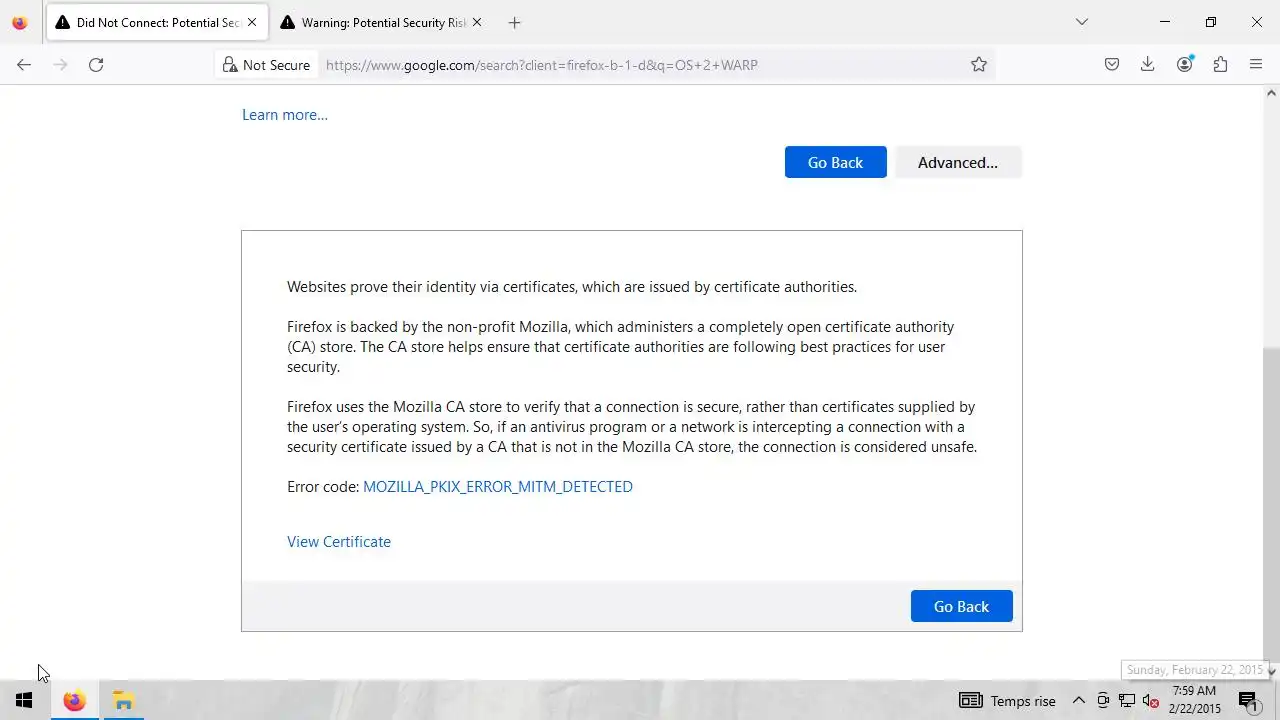The width and height of the screenshot is (1280, 720).
Task: Open Firefox View pinned icon
Action: pos(20,22)
